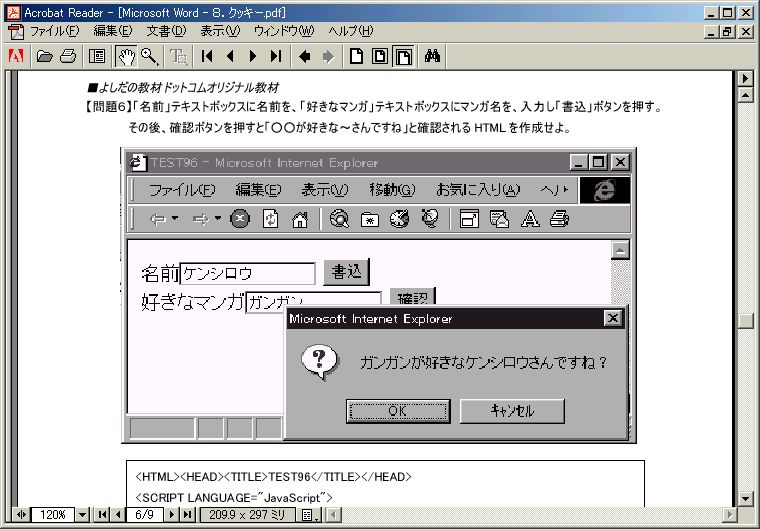The height and width of the screenshot is (529, 760).
Task: Go to next page in toolbar
Action: coord(253,56)
